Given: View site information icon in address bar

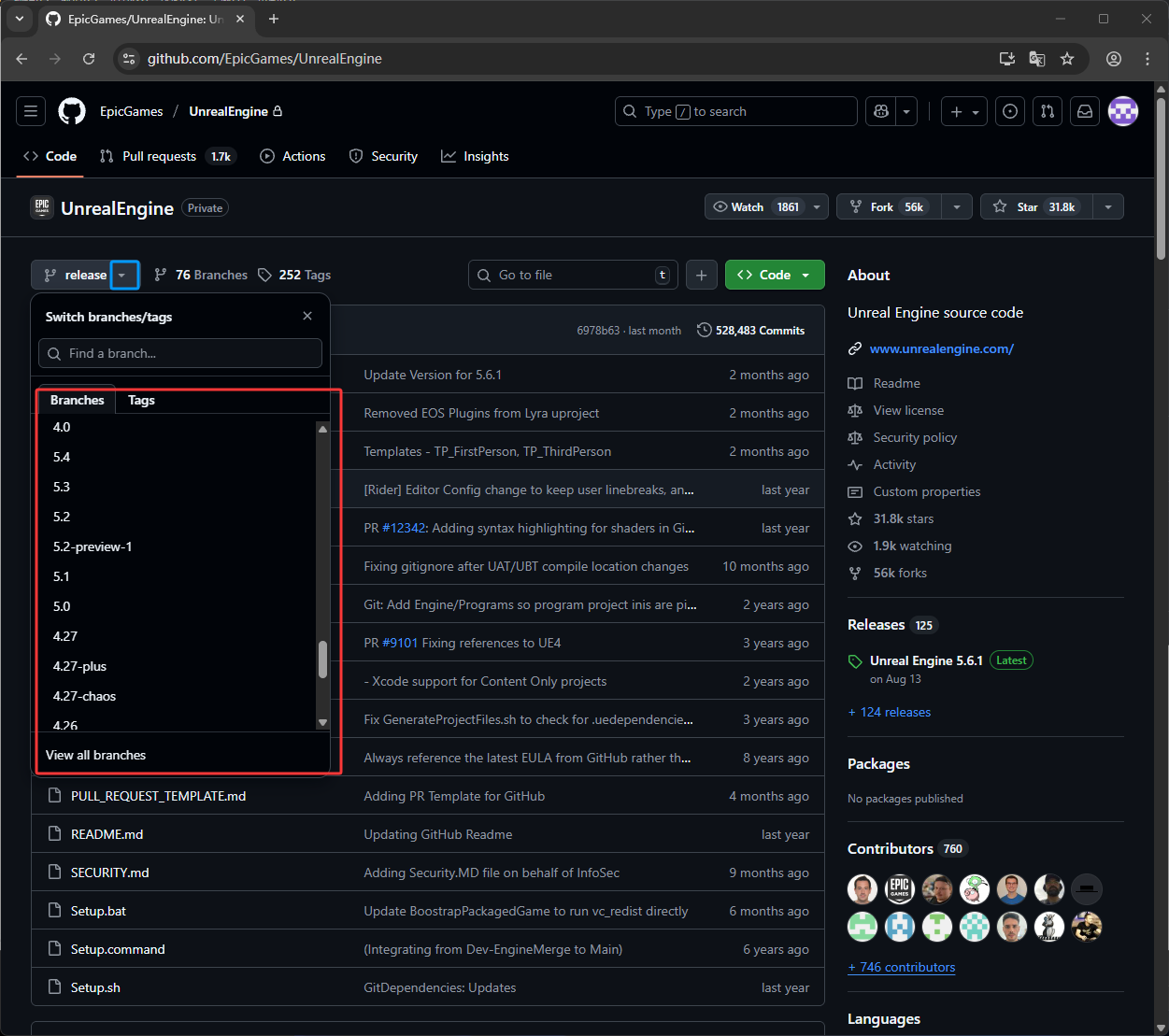Looking at the screenshot, I should pyautogui.click(x=130, y=59).
